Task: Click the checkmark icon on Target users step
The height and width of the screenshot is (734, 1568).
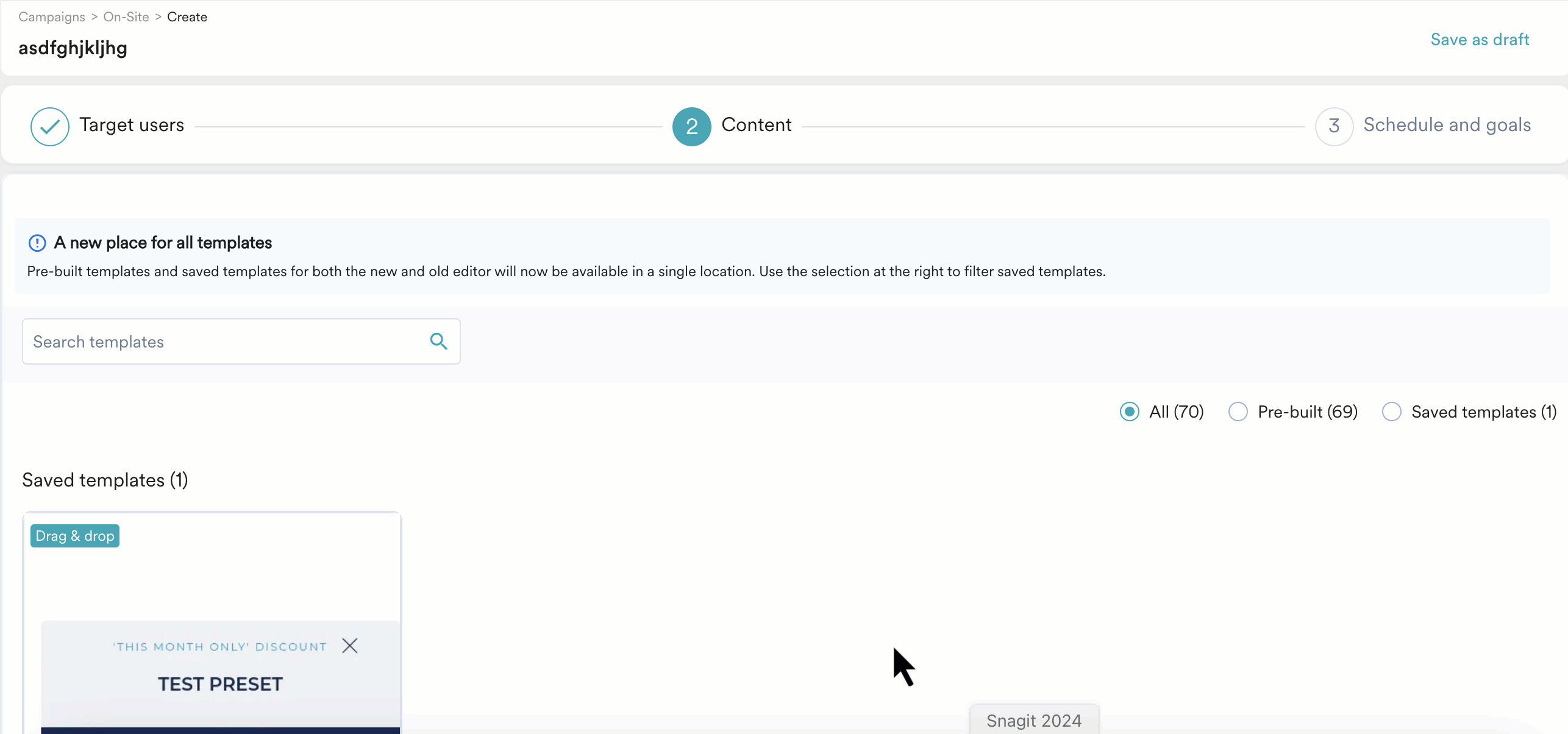Action: pos(49,126)
